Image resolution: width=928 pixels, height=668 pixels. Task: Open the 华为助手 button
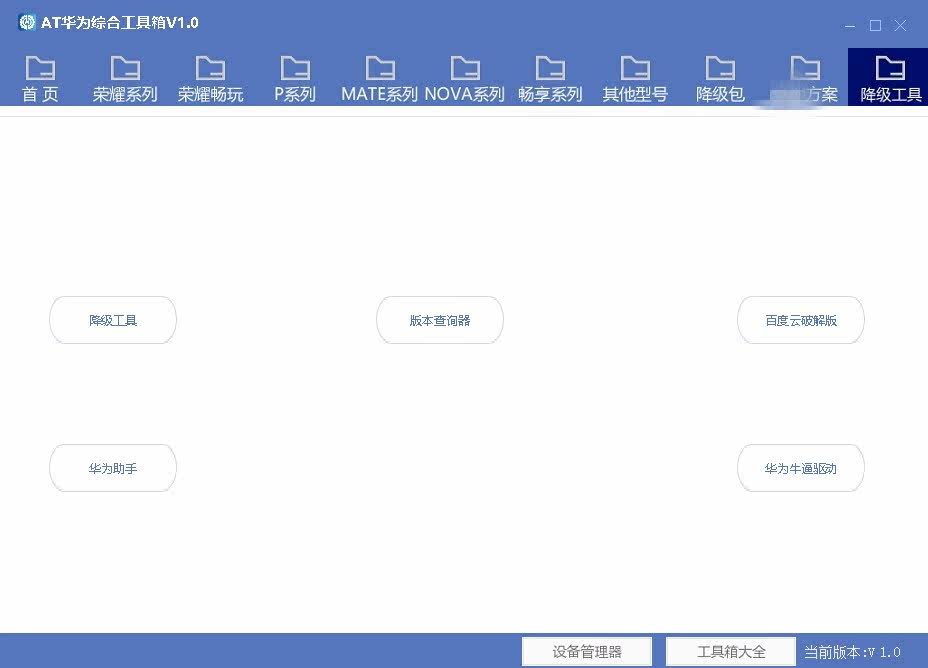point(113,468)
